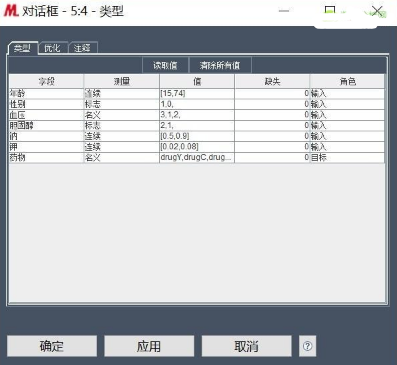
Task: Click the red M application logo
Action: click(11, 11)
